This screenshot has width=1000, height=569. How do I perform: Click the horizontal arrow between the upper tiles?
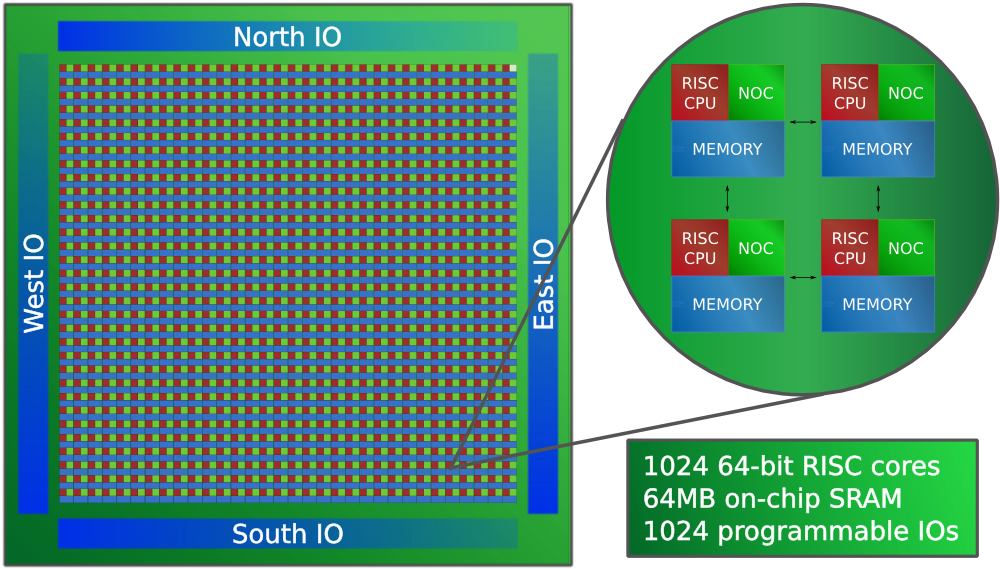coord(803,122)
